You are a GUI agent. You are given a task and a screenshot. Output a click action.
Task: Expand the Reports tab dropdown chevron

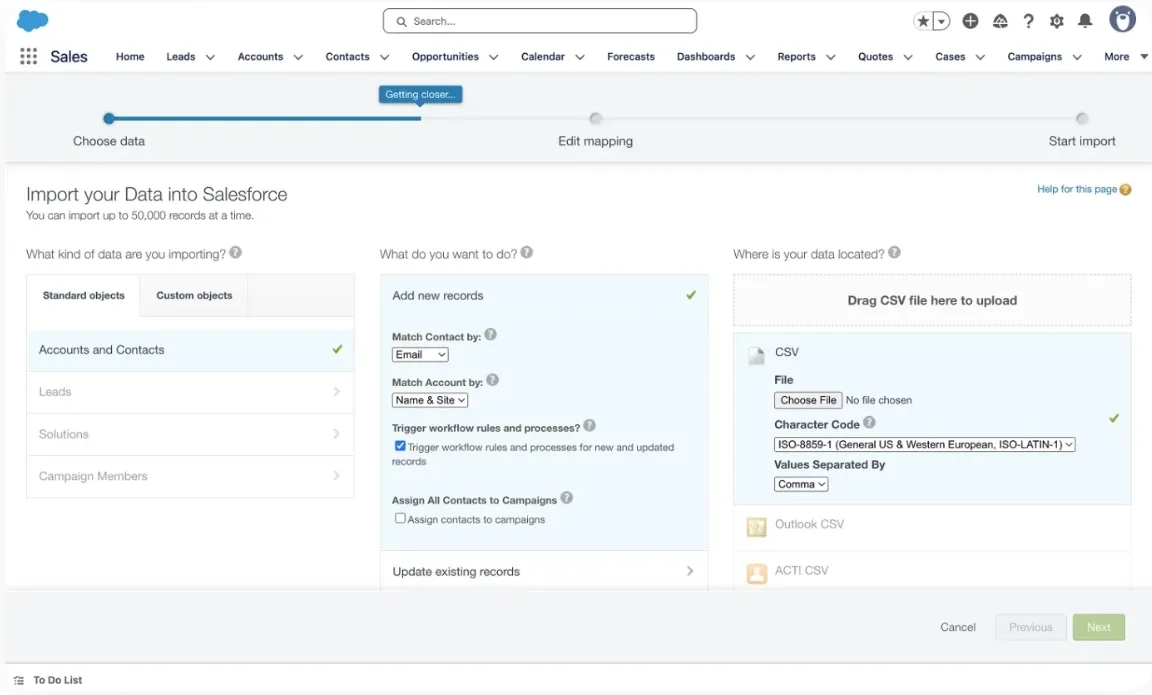pyautogui.click(x=831, y=57)
